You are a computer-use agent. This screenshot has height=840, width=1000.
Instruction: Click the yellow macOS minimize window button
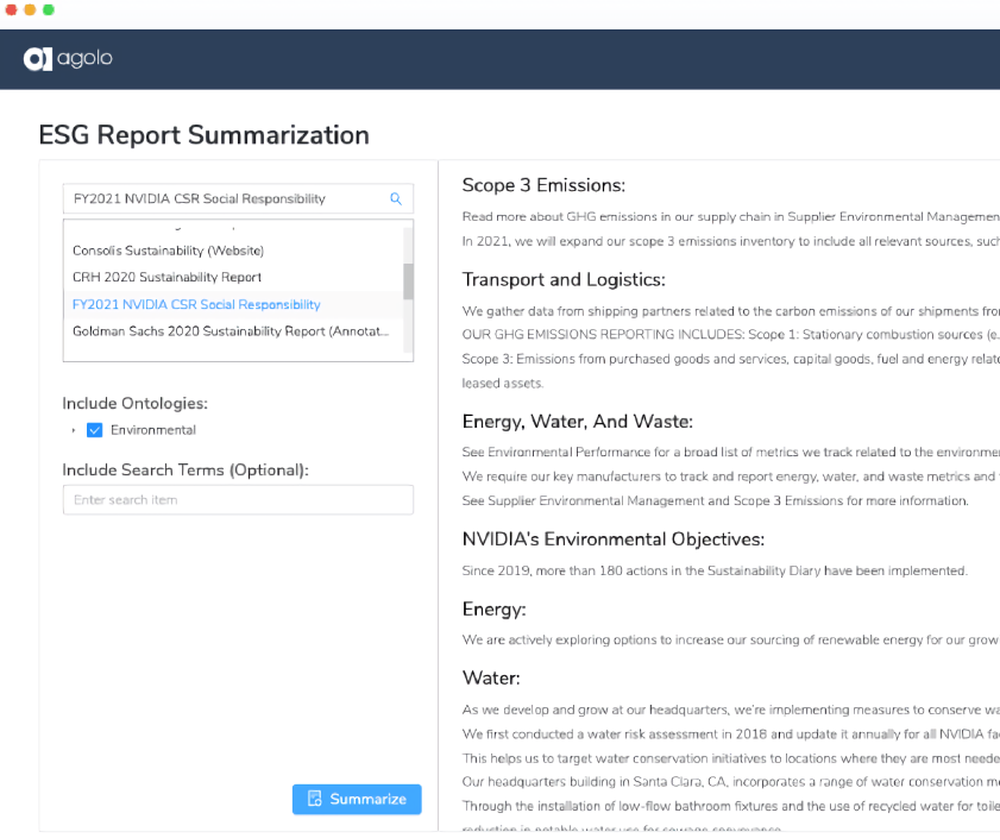coord(30,10)
